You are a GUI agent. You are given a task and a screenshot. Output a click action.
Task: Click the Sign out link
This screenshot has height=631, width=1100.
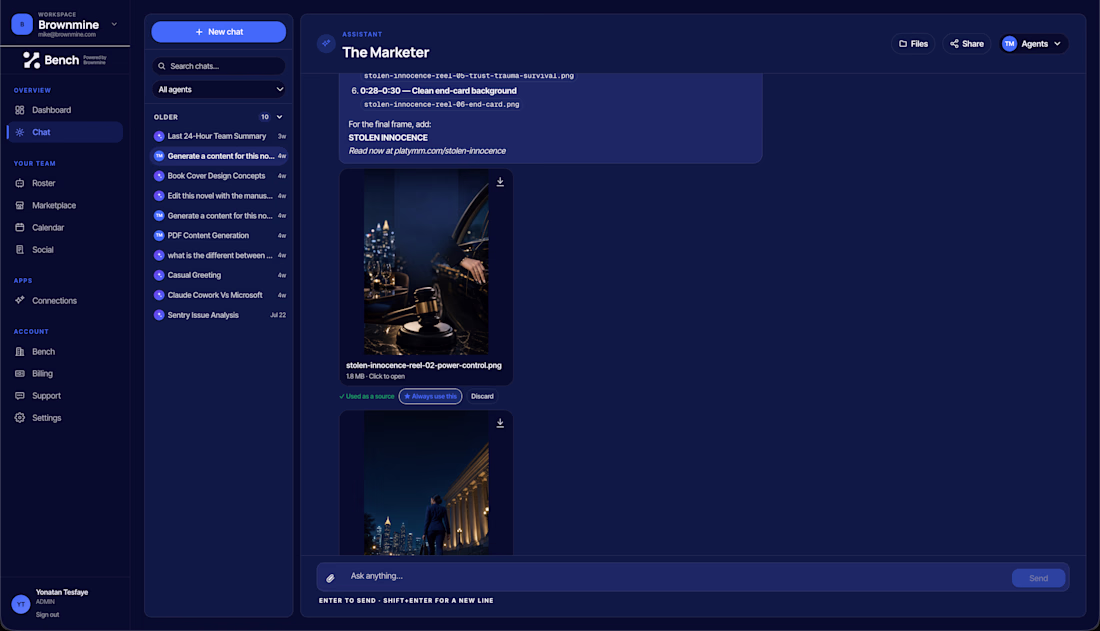(x=48, y=615)
